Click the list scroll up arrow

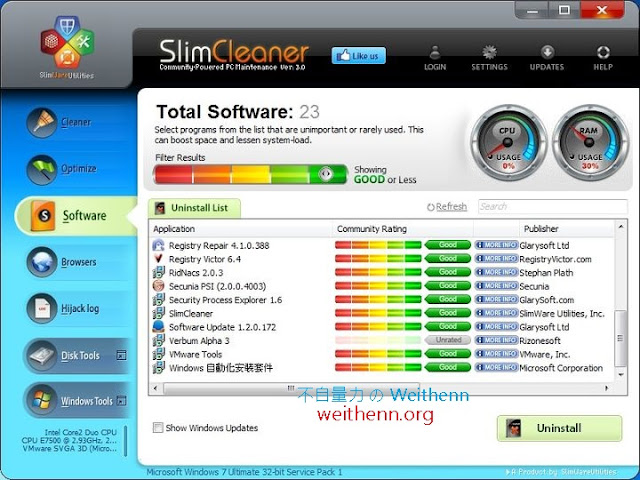621,227
